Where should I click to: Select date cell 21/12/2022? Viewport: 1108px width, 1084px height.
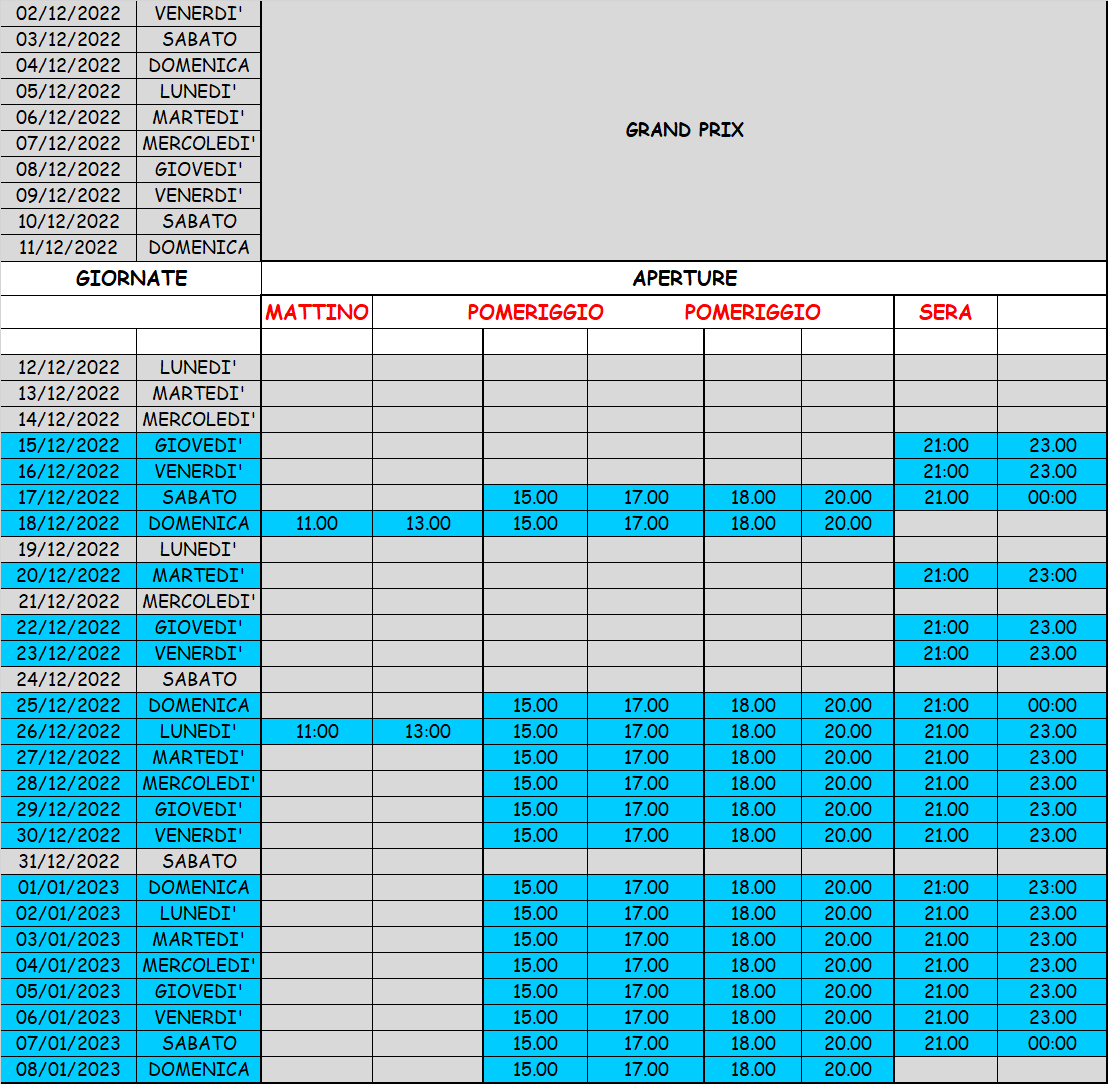(x=68, y=601)
